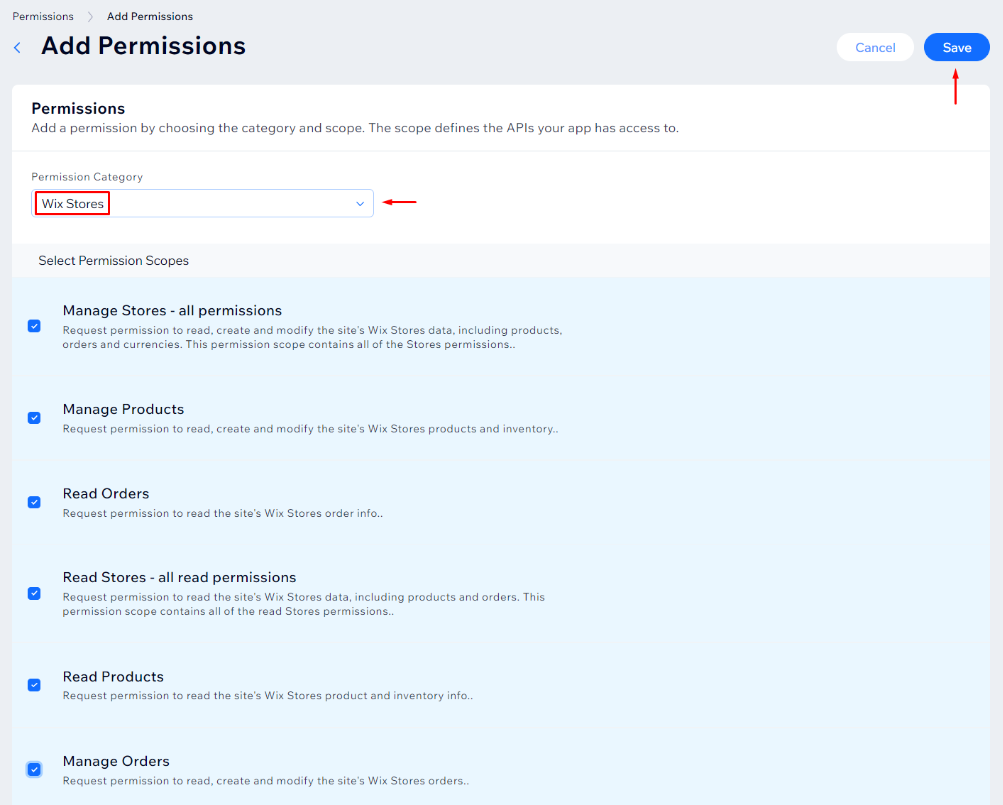
Task: Uncheck the Read Orders checkbox
Action: pos(35,502)
